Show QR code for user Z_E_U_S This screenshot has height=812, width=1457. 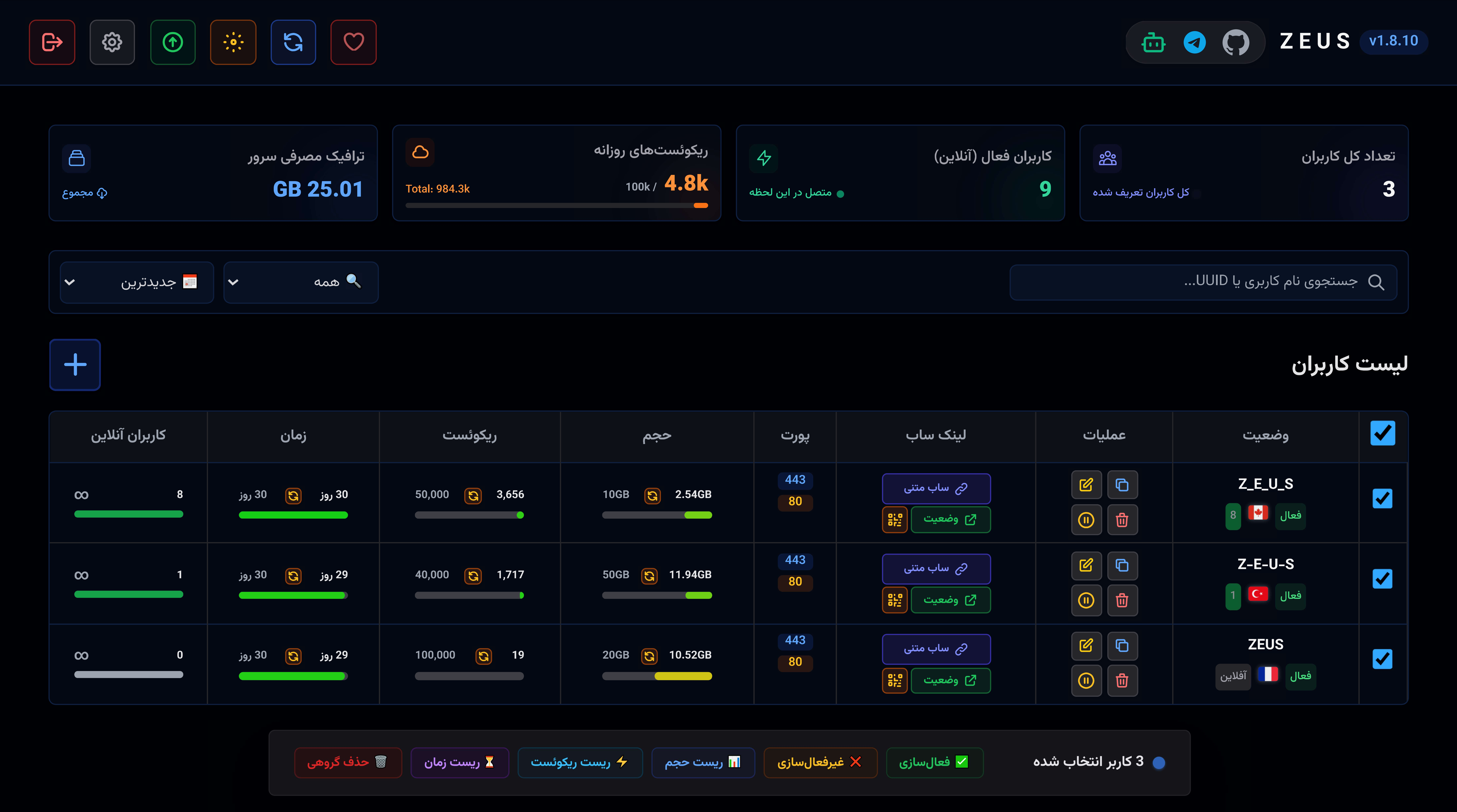[x=895, y=520]
